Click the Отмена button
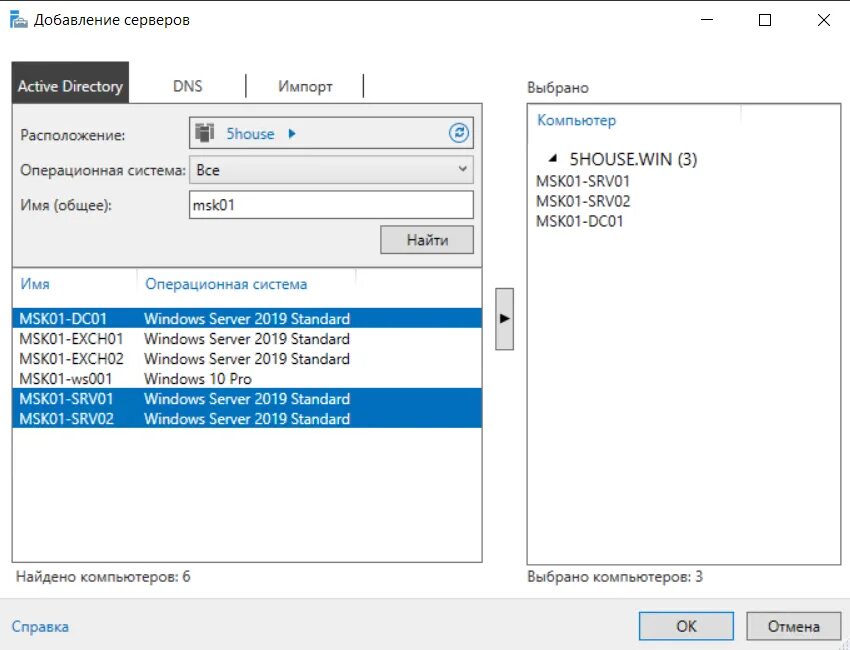 (794, 626)
